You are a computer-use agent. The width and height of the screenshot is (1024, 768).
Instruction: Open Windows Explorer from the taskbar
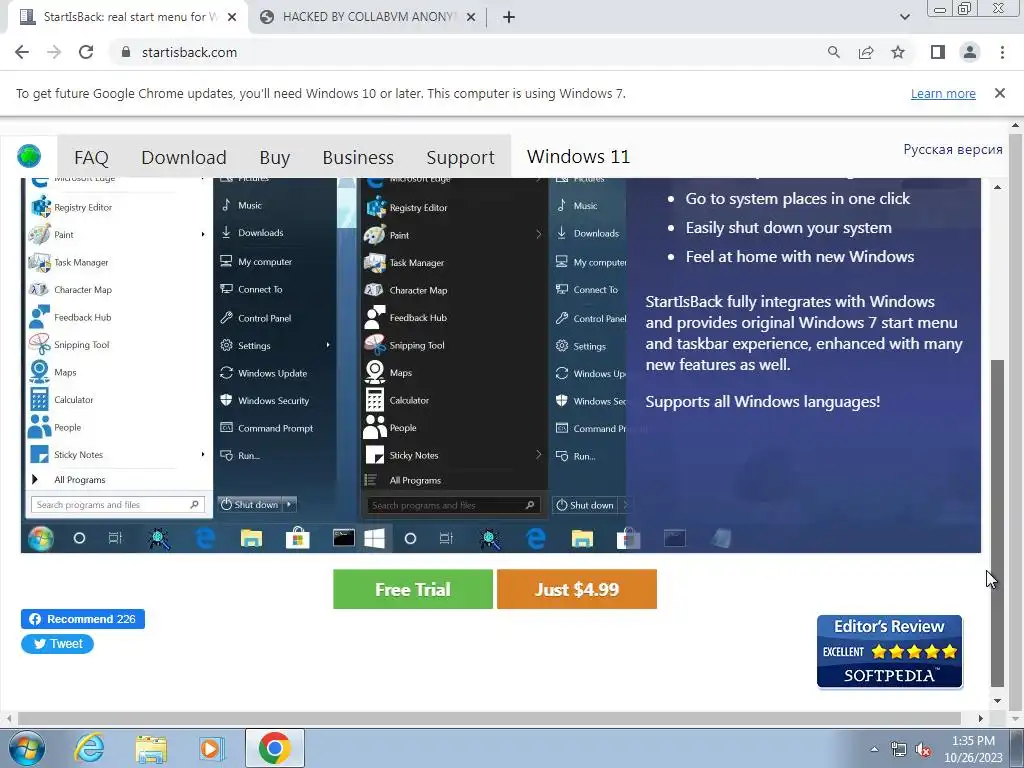(x=151, y=748)
